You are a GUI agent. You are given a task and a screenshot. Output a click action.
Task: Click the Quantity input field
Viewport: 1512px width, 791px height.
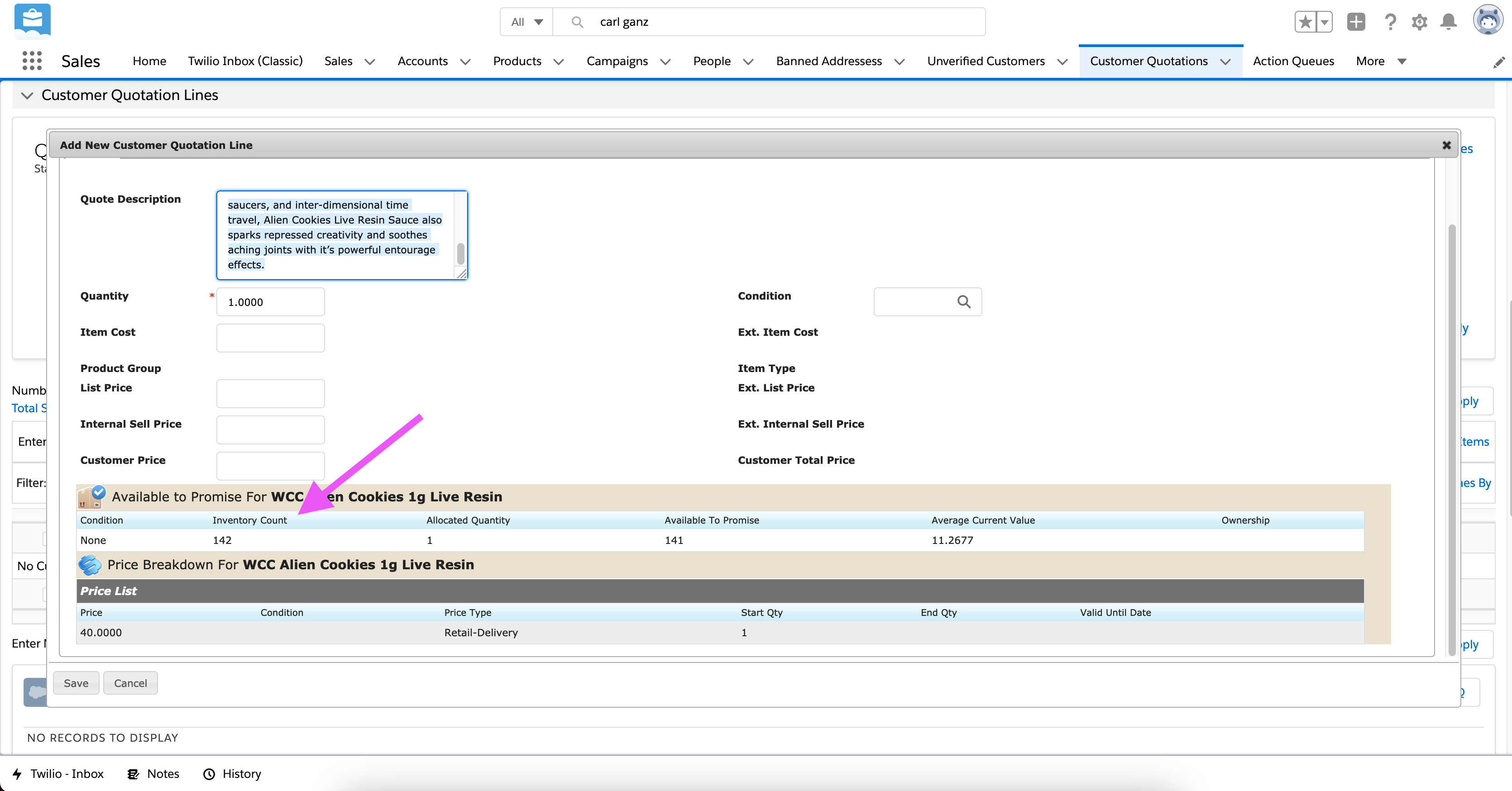(x=270, y=302)
